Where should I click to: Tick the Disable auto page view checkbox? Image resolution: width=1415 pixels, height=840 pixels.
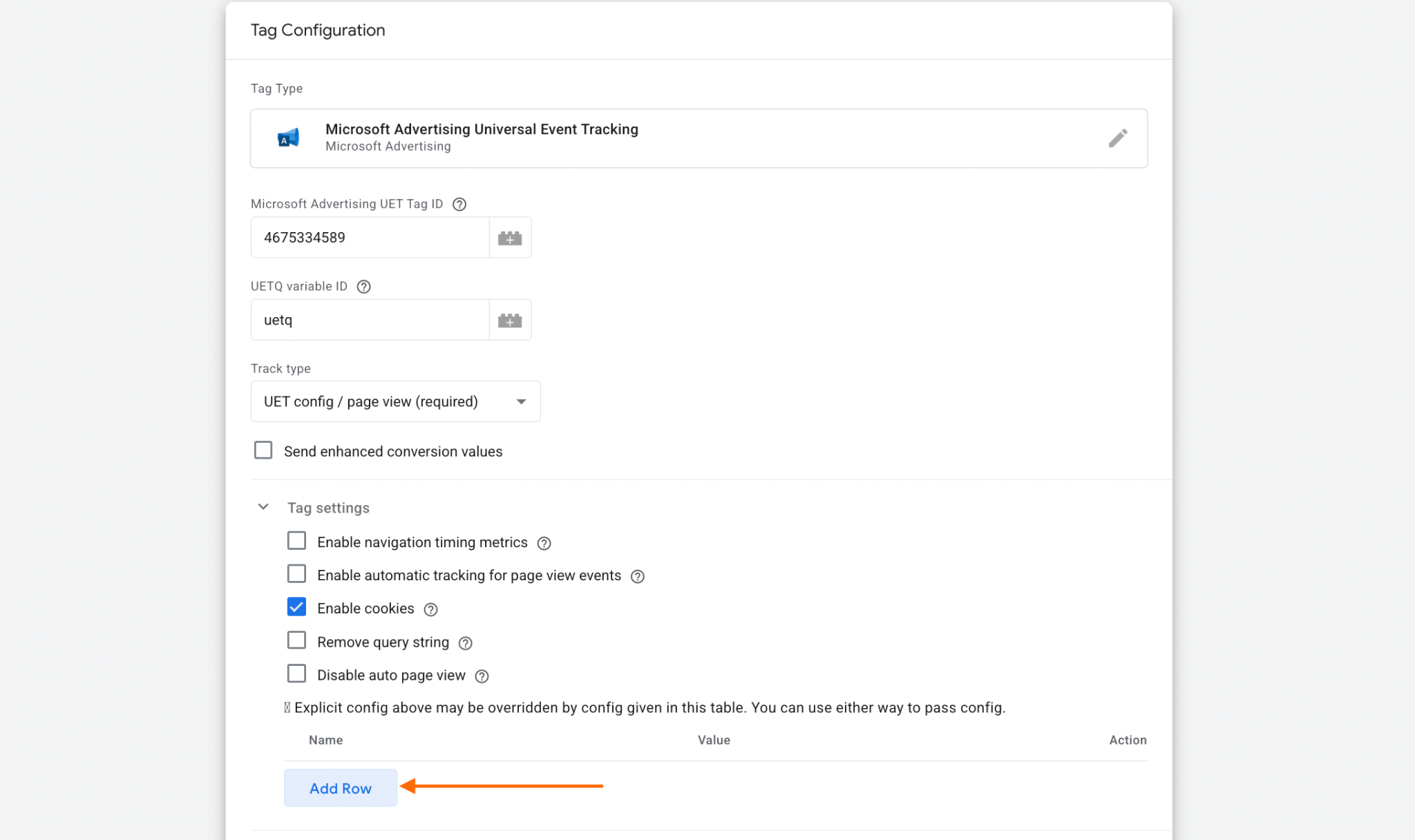tap(296, 674)
